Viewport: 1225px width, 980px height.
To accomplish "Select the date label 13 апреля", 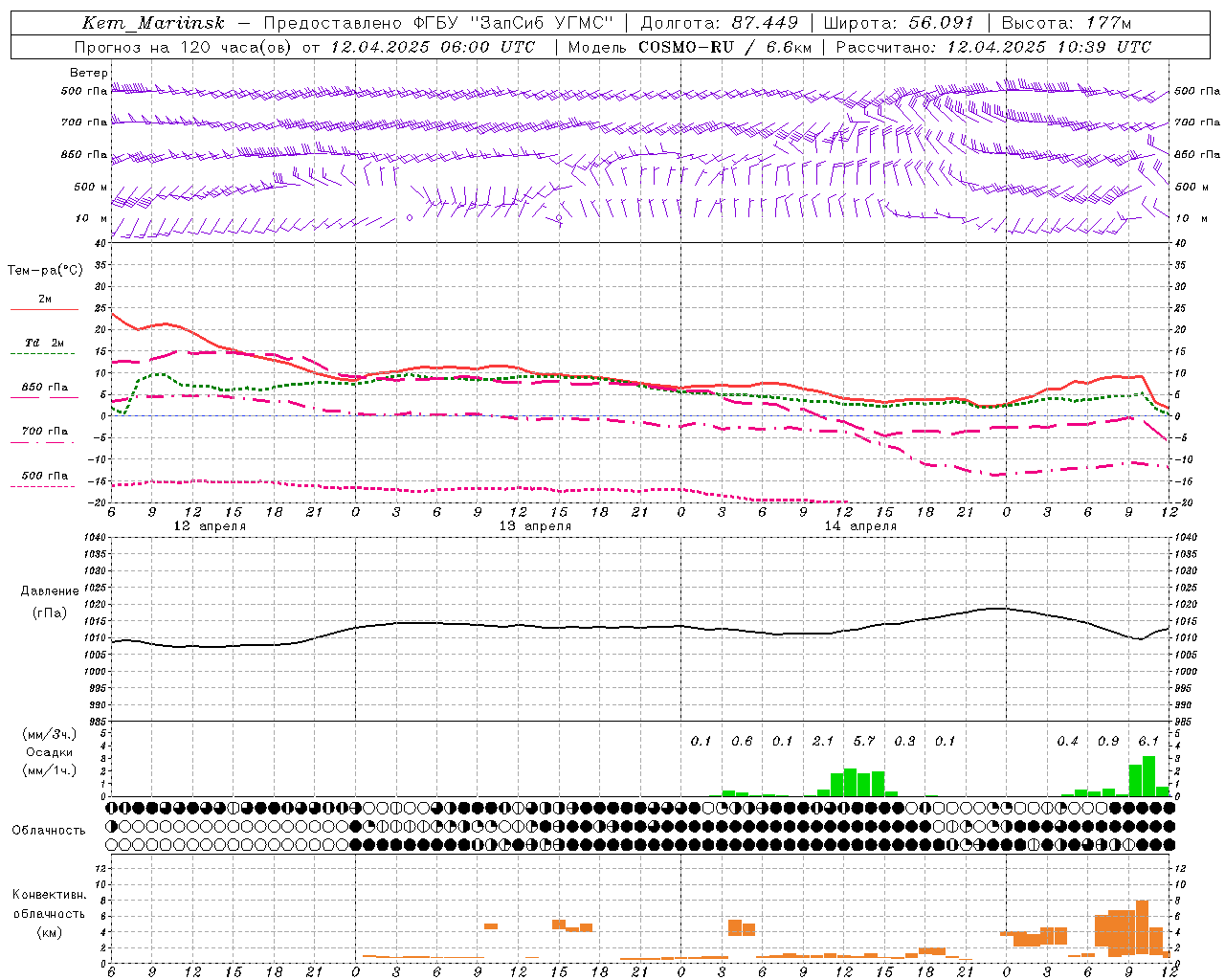I will 535,526.
